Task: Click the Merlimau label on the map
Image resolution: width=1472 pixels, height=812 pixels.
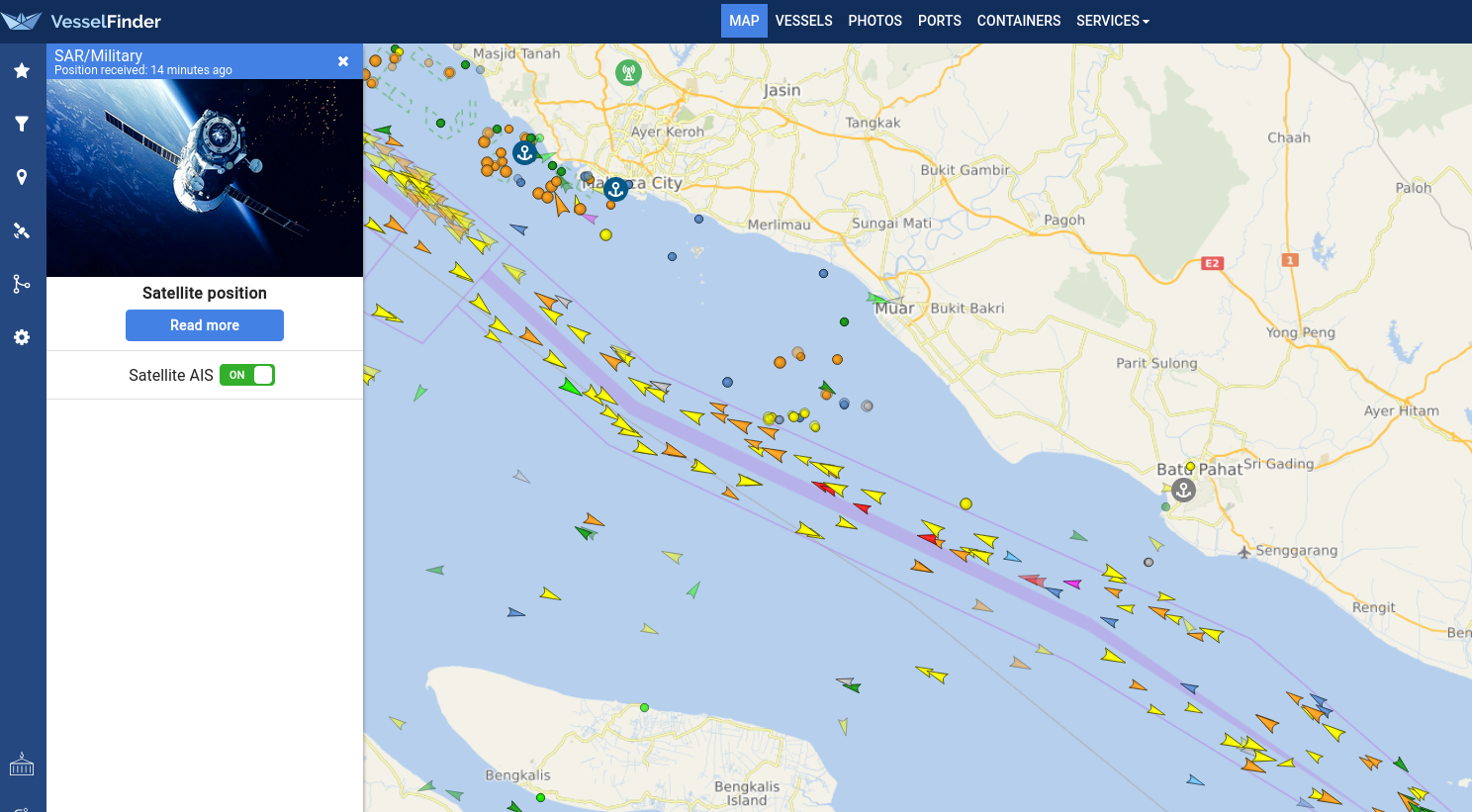Action: (x=780, y=225)
